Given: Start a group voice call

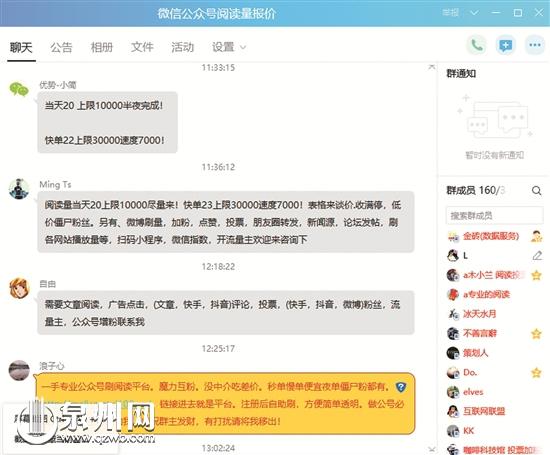Looking at the screenshot, I should click(x=476, y=45).
